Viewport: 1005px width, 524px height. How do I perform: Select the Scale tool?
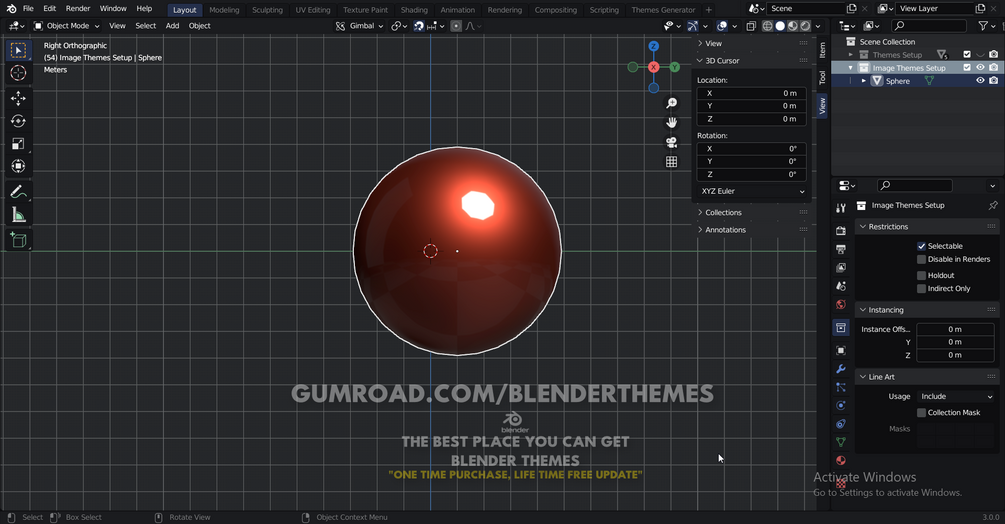(18, 143)
